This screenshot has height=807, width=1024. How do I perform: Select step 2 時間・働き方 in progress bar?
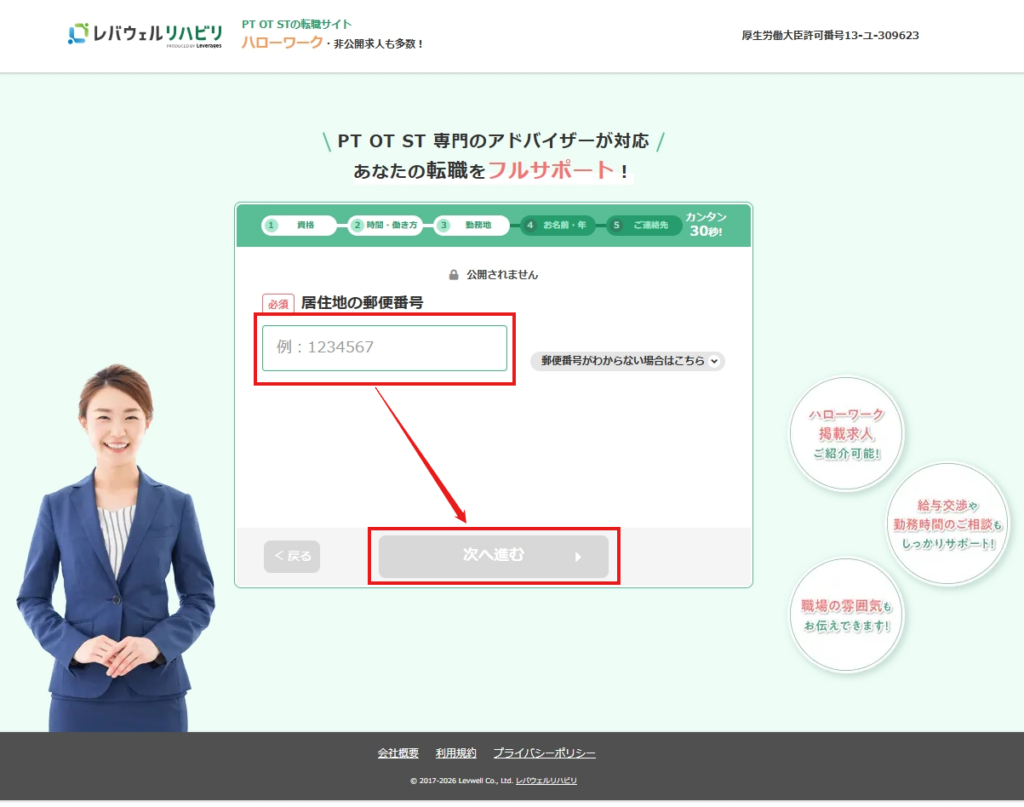pyautogui.click(x=385, y=226)
